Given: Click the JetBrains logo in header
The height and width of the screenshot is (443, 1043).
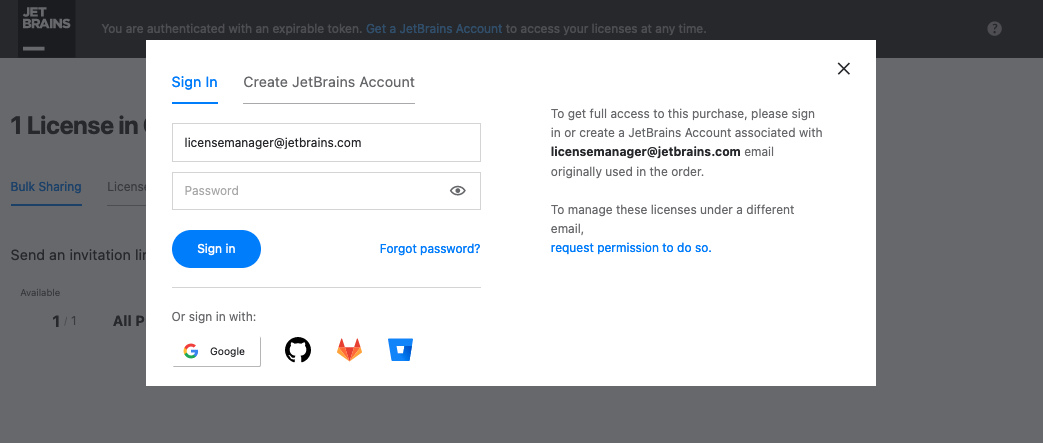Looking at the screenshot, I should click(x=46, y=28).
